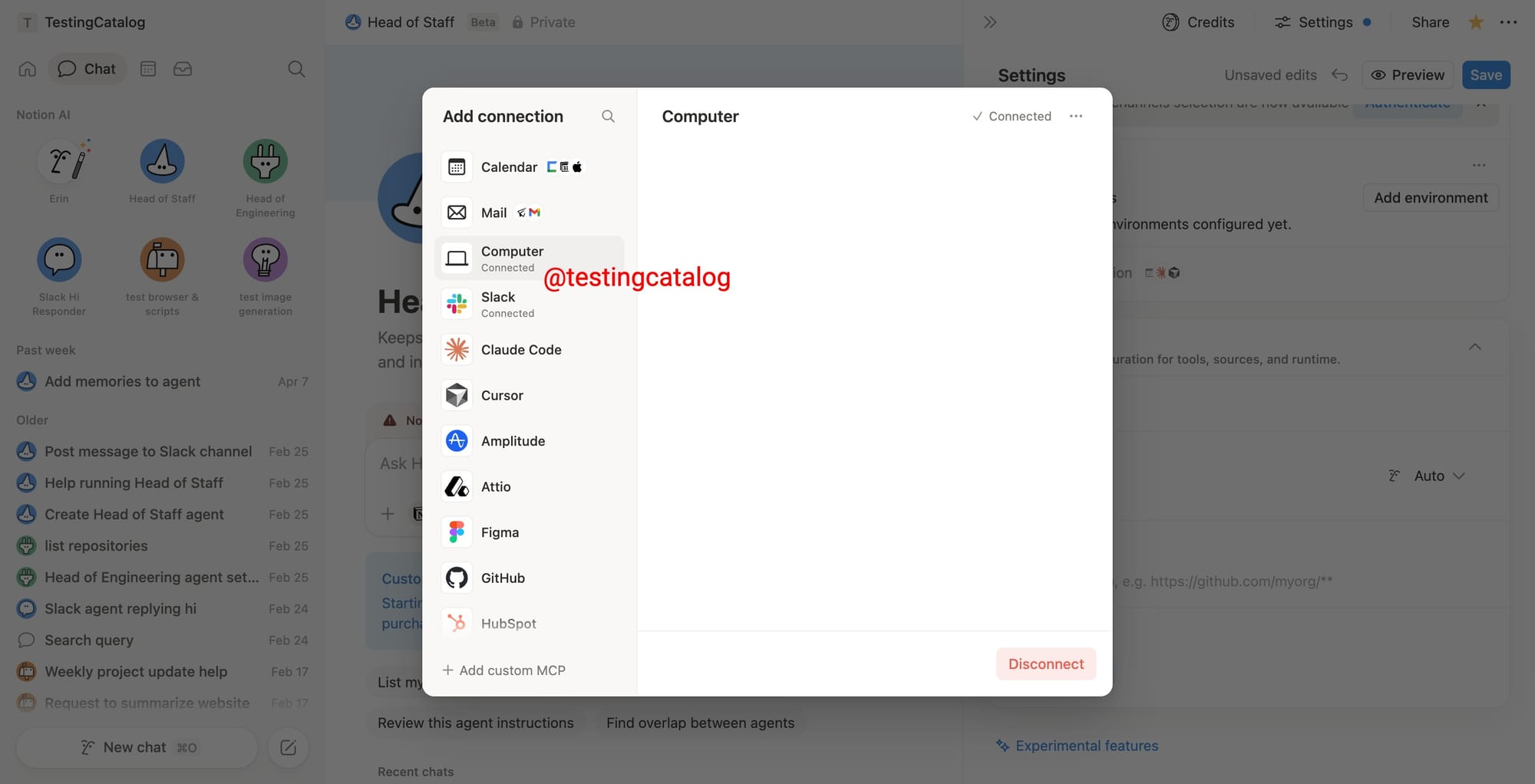This screenshot has width=1535, height=784.
Task: Click the sidebar search icon
Action: coord(296,69)
